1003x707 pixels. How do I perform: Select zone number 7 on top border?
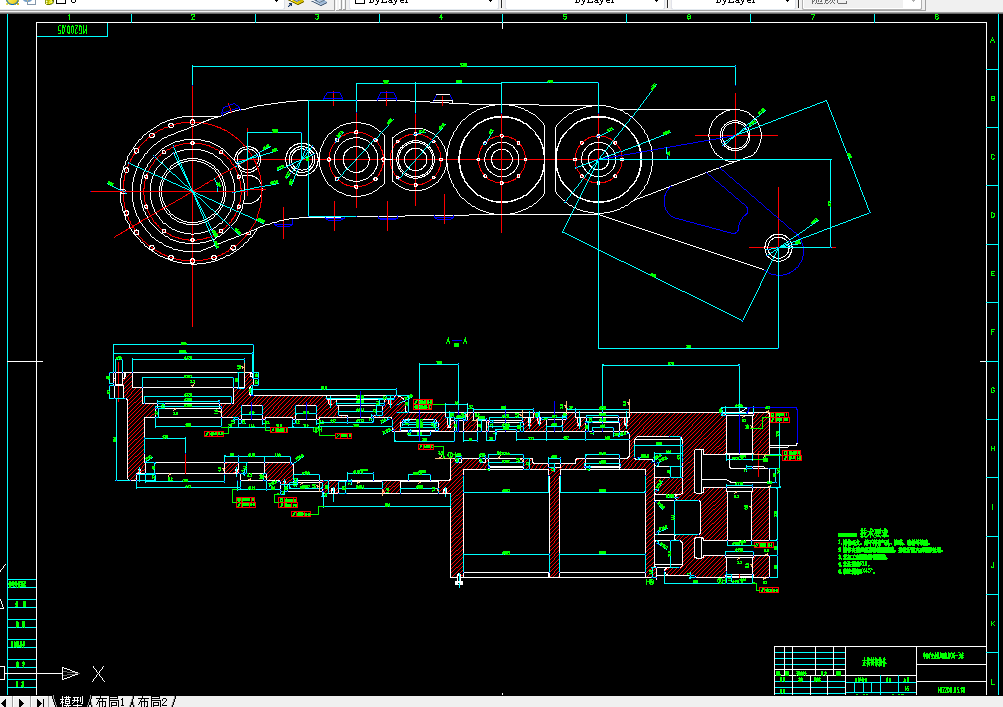pyautogui.click(x=812, y=17)
